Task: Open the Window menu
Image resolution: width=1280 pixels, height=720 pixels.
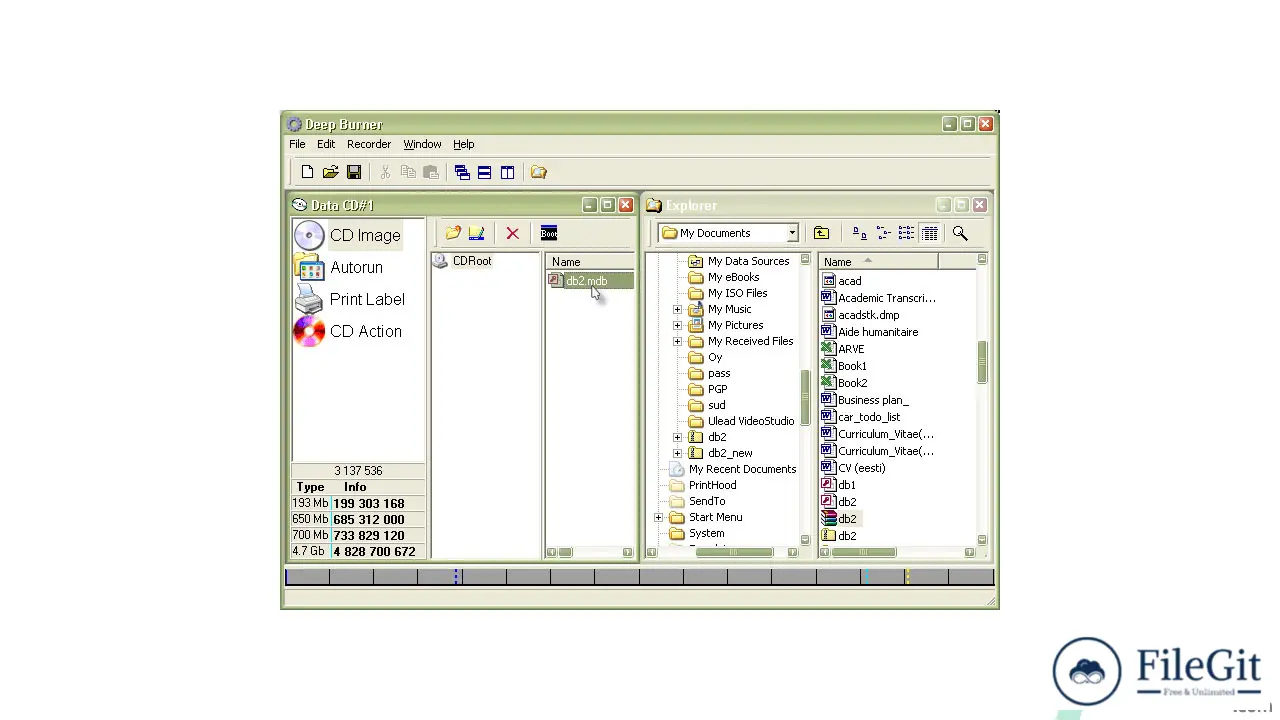Action: pyautogui.click(x=422, y=144)
